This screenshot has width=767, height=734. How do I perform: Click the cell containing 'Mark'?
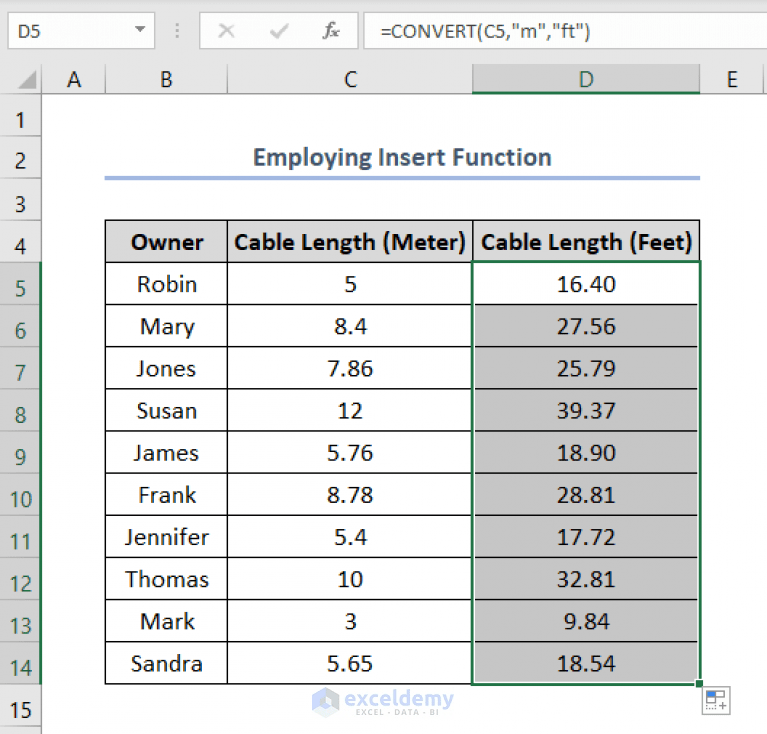pos(166,621)
